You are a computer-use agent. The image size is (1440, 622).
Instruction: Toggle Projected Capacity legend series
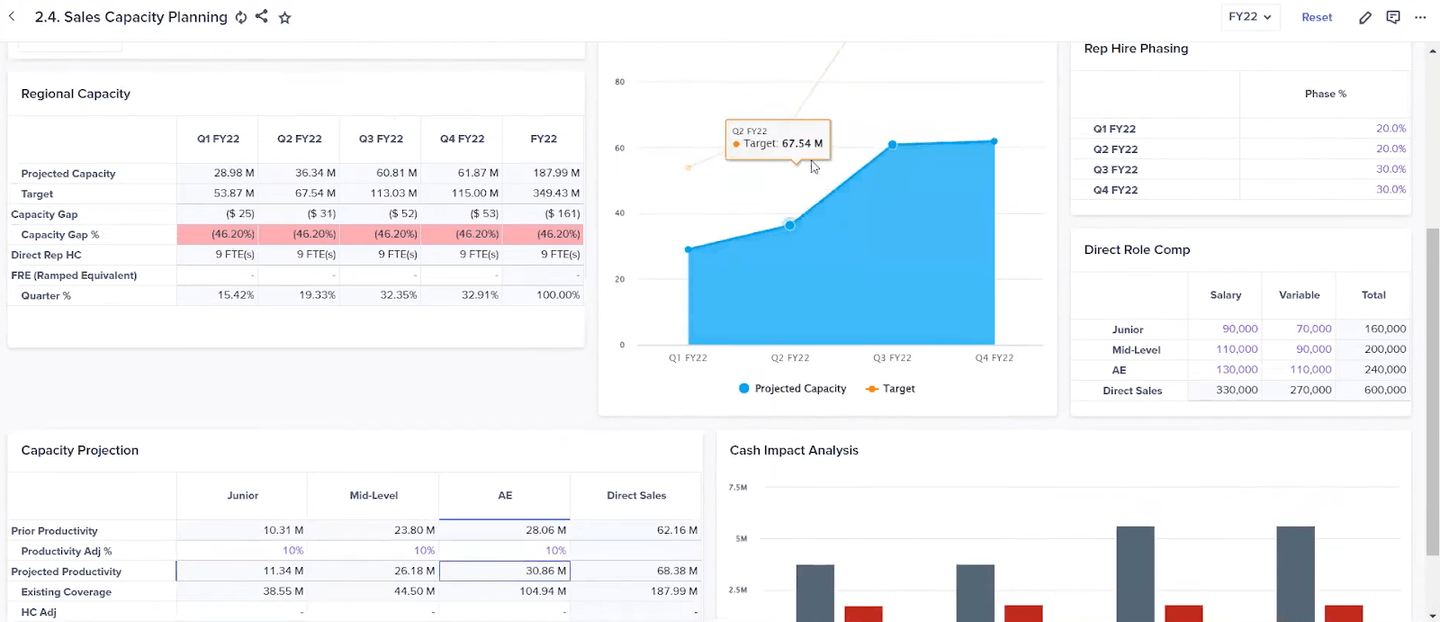[792, 388]
